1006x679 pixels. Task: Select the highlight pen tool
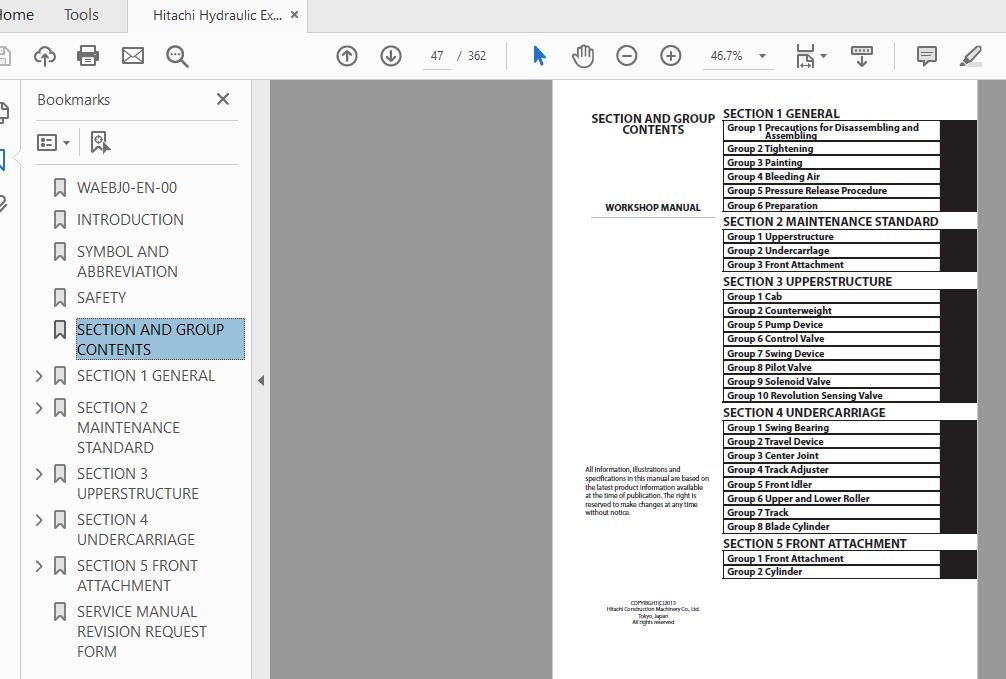coord(971,56)
